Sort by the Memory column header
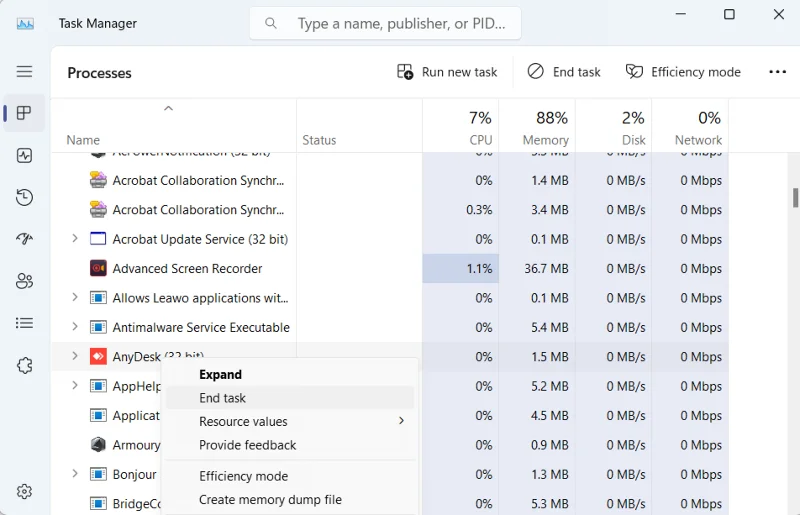Image resolution: width=800 pixels, height=515 pixels. pos(537,126)
